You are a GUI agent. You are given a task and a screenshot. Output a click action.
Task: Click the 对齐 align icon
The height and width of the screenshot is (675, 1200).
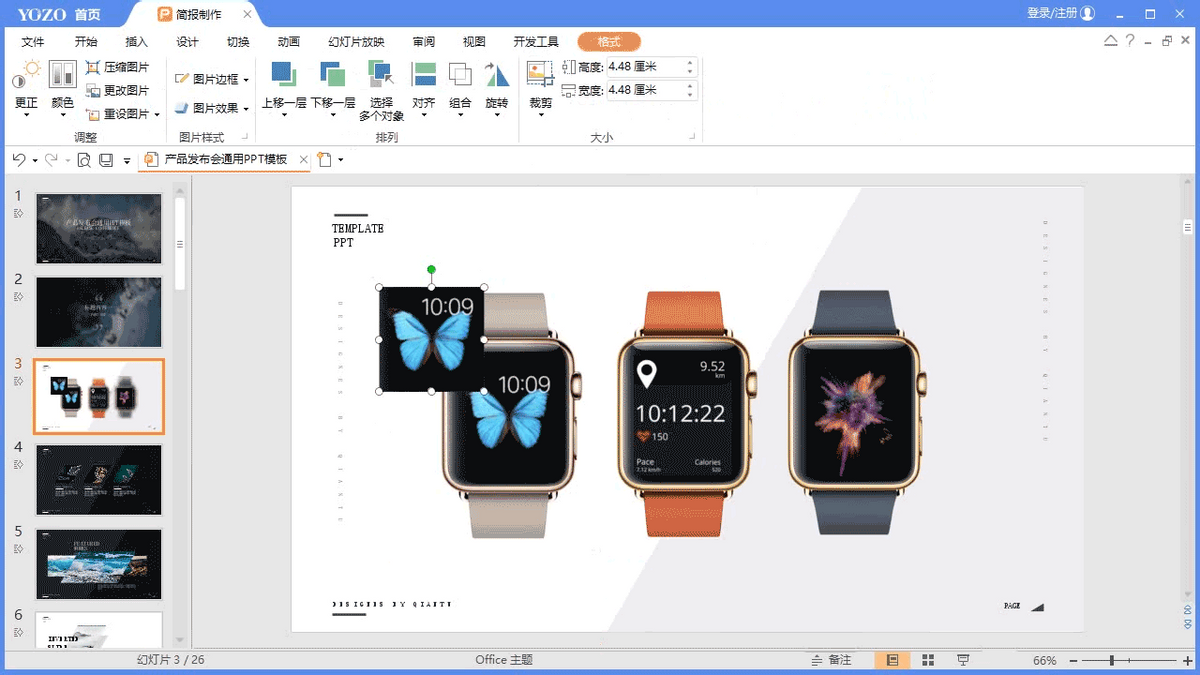pos(424,76)
